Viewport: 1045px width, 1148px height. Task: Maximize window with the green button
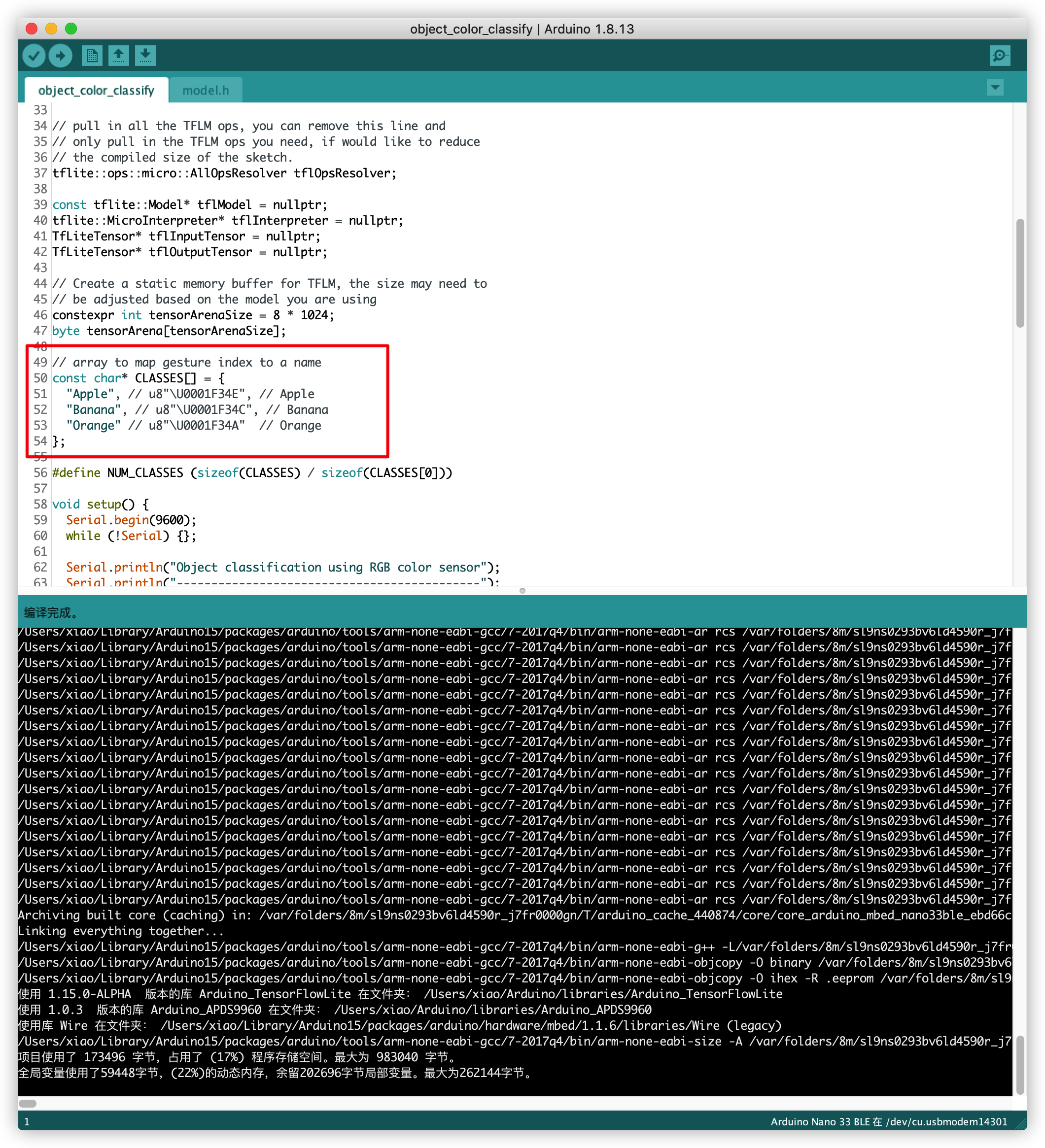tap(70, 29)
